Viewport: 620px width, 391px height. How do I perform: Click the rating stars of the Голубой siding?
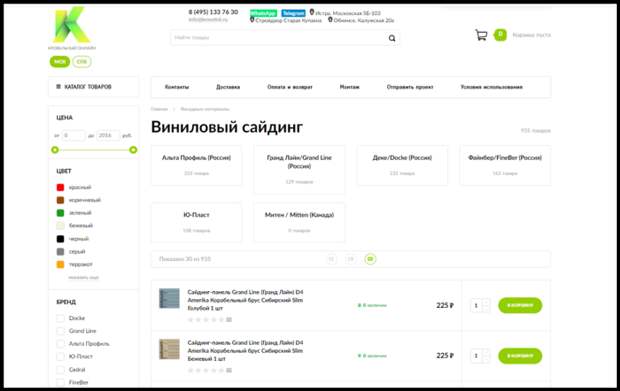(206, 319)
